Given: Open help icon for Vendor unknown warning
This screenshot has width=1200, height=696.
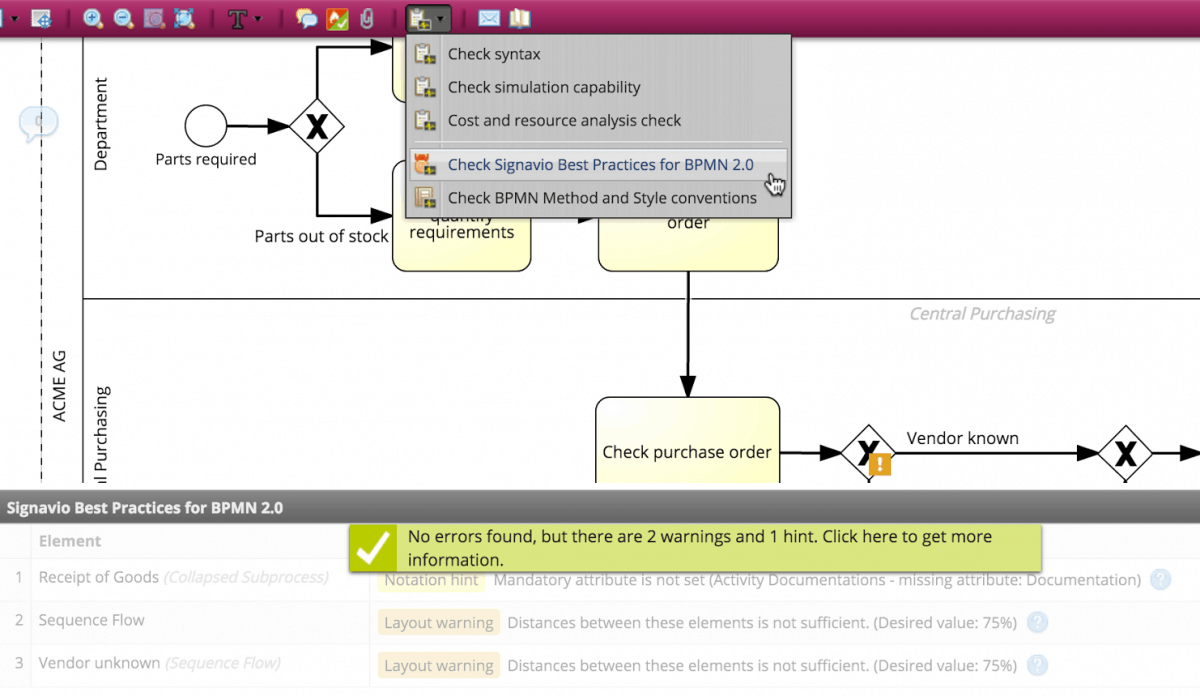Looking at the screenshot, I should 1037,665.
